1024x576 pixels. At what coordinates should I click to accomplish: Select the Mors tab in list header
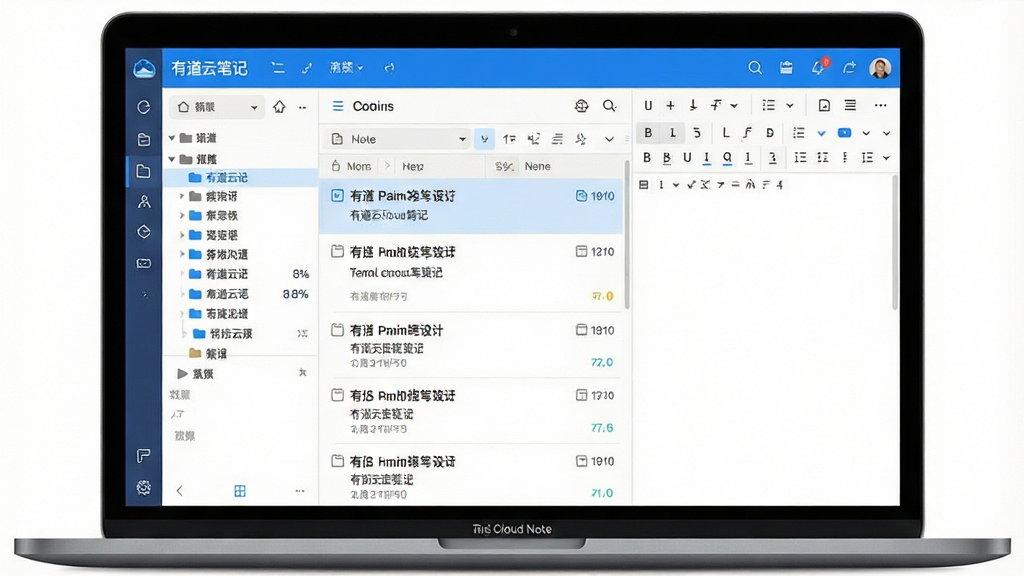(359, 167)
